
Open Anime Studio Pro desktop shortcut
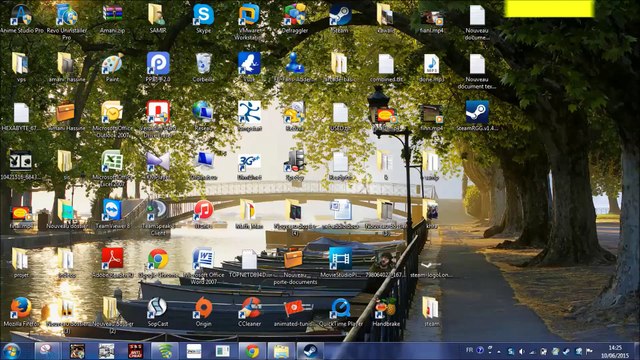tap(21, 18)
